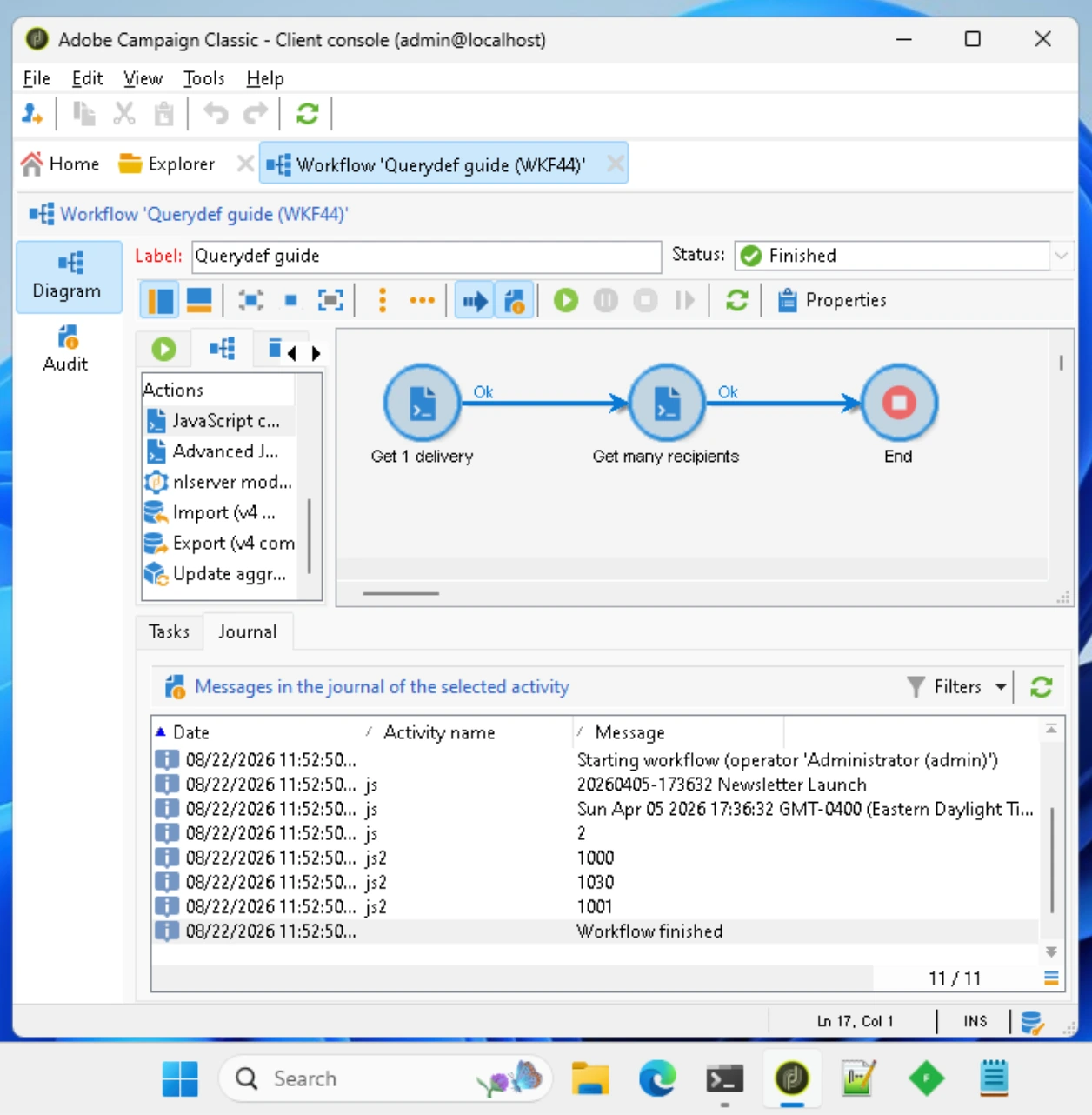Open the green play palette tab above Actions
1092x1115 pixels.
(164, 349)
